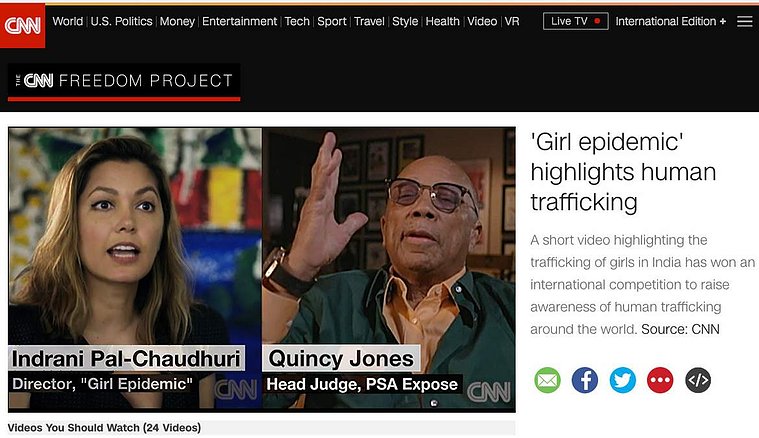The image size is (759, 438).
Task: Click the Live TV button
Action: click(x=576, y=21)
